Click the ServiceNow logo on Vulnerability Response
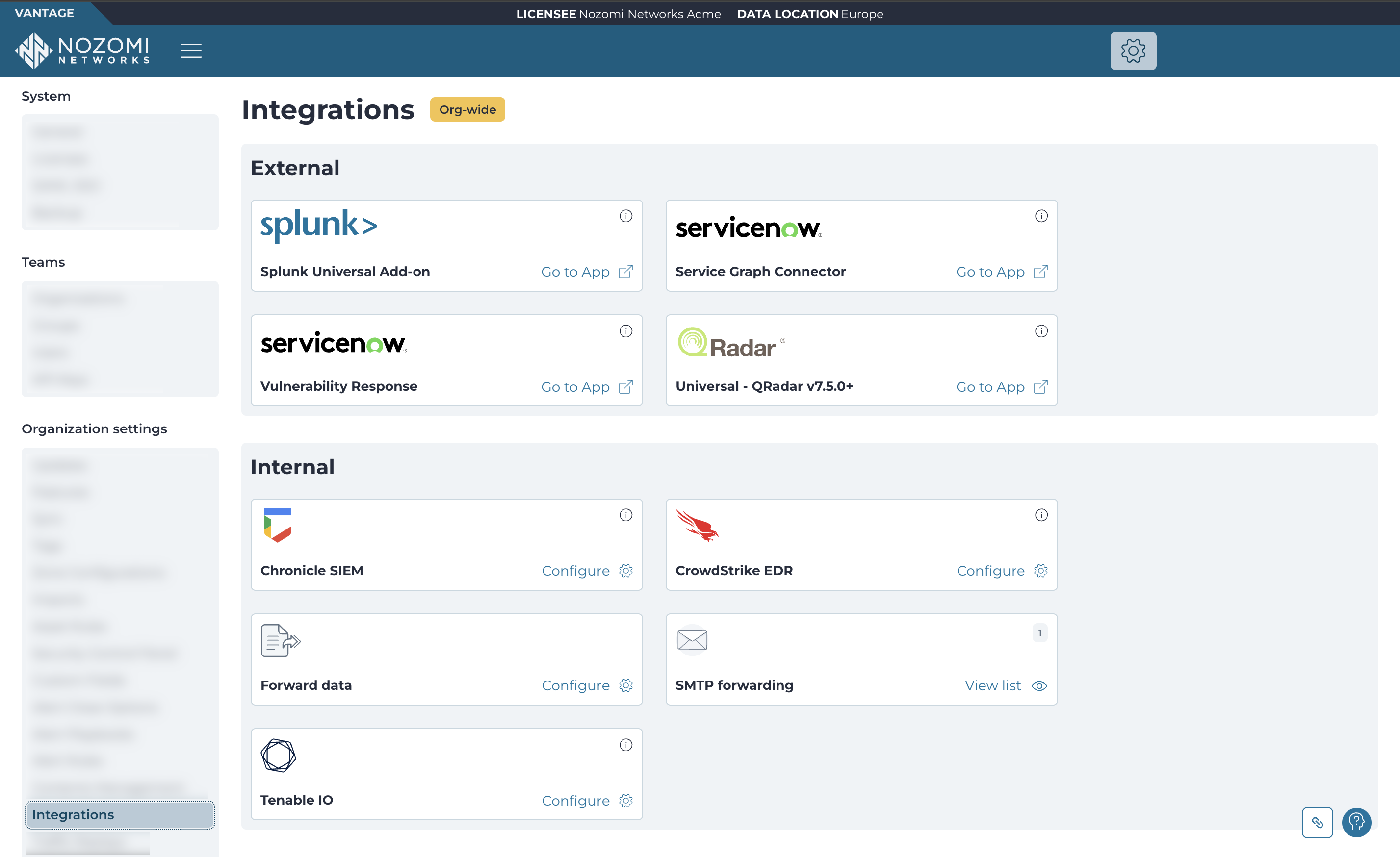 (x=334, y=343)
